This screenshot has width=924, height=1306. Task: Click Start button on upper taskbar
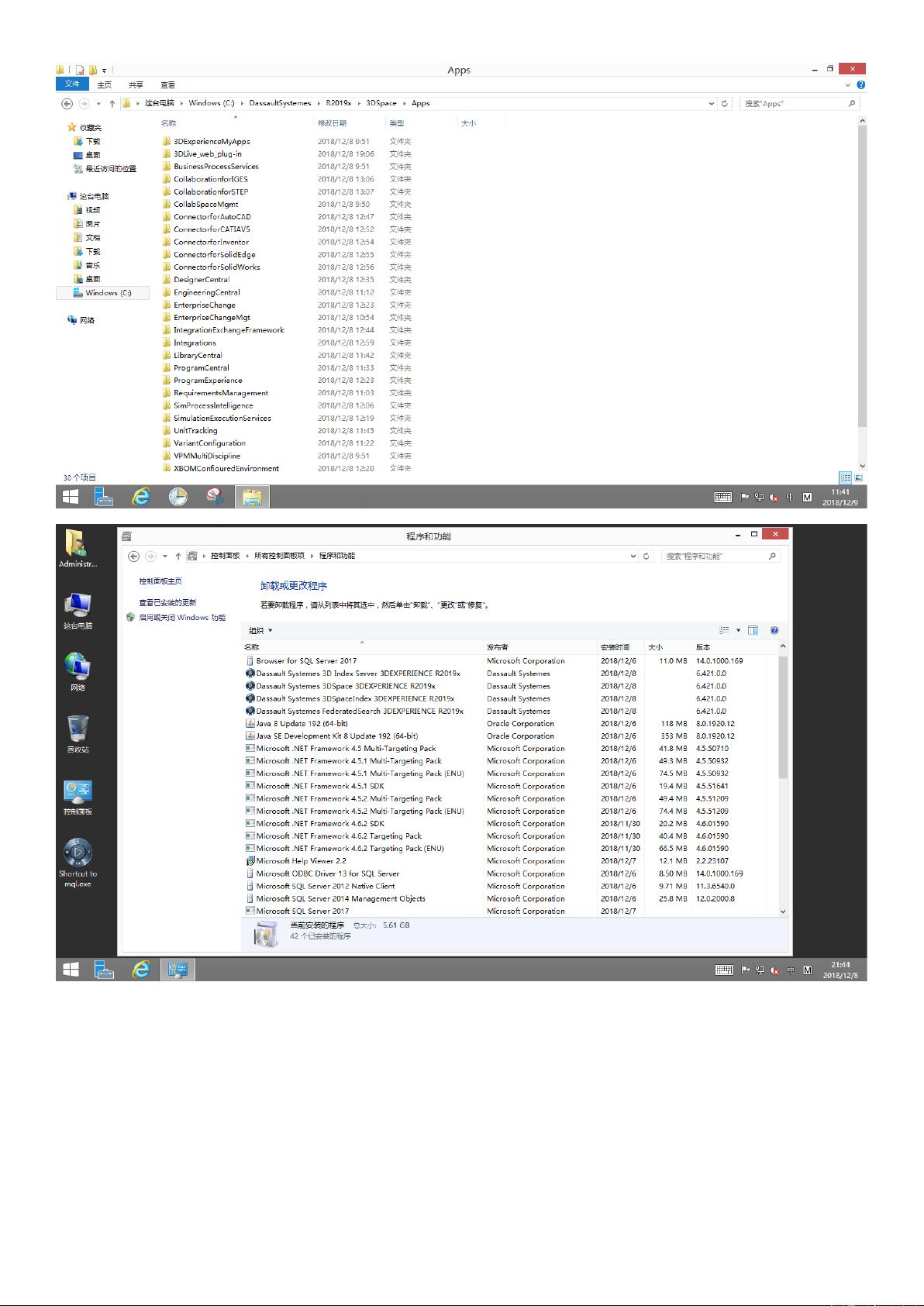pyautogui.click(x=71, y=497)
